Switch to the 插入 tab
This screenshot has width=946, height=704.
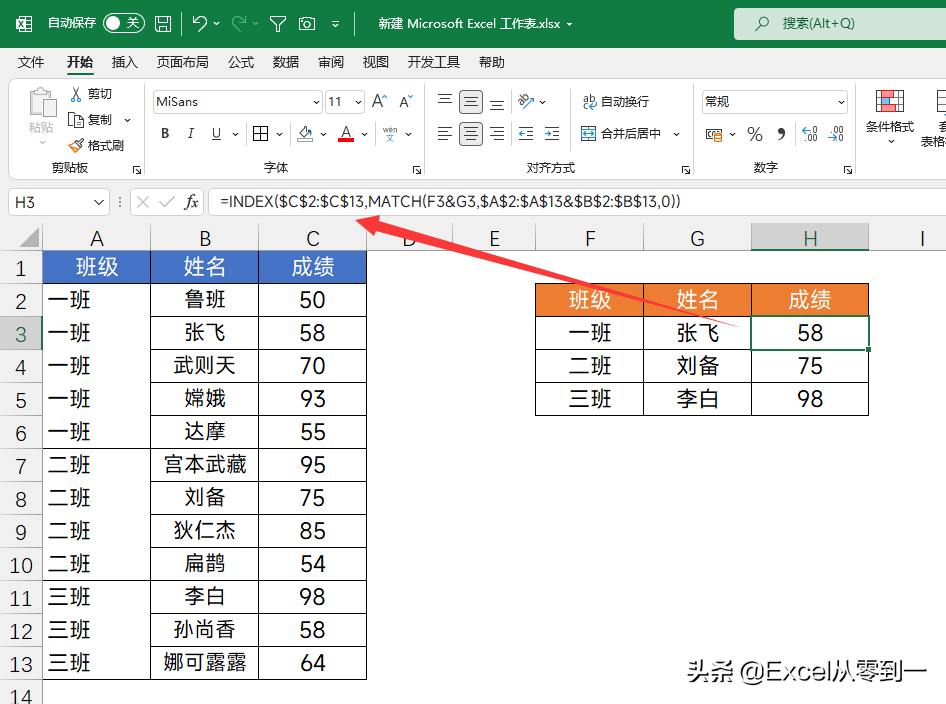click(x=124, y=62)
